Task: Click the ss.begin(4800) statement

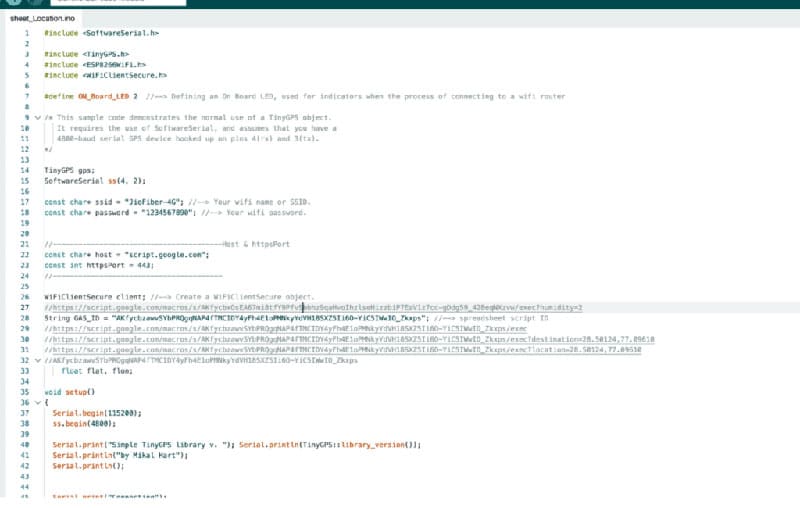Action: coord(84,423)
